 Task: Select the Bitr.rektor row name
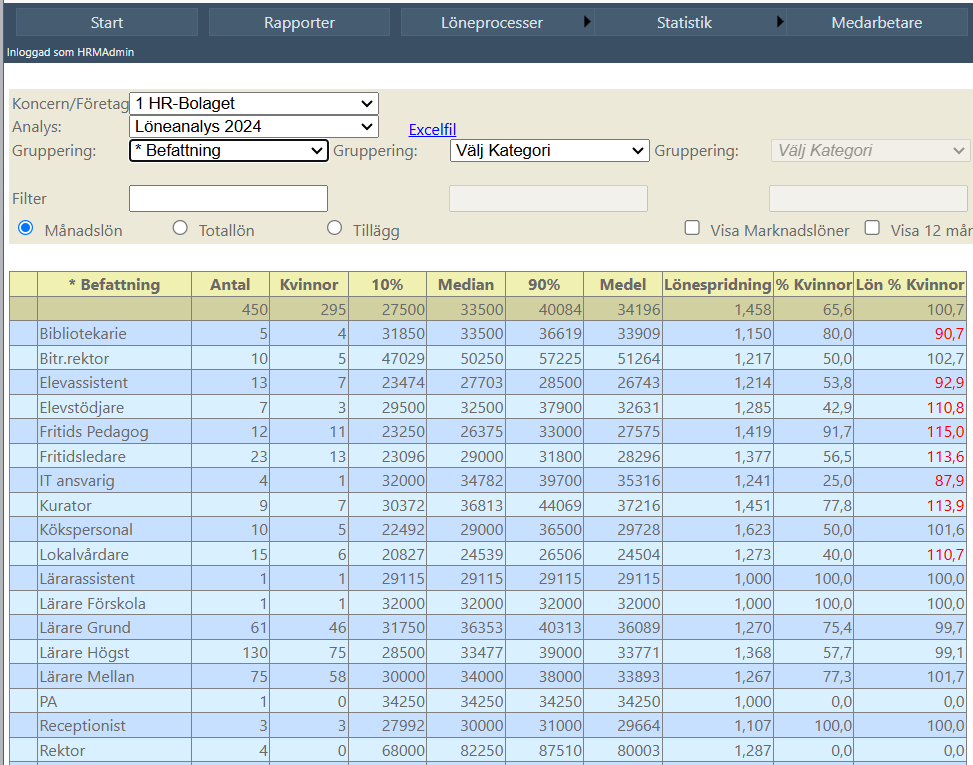pos(74,359)
